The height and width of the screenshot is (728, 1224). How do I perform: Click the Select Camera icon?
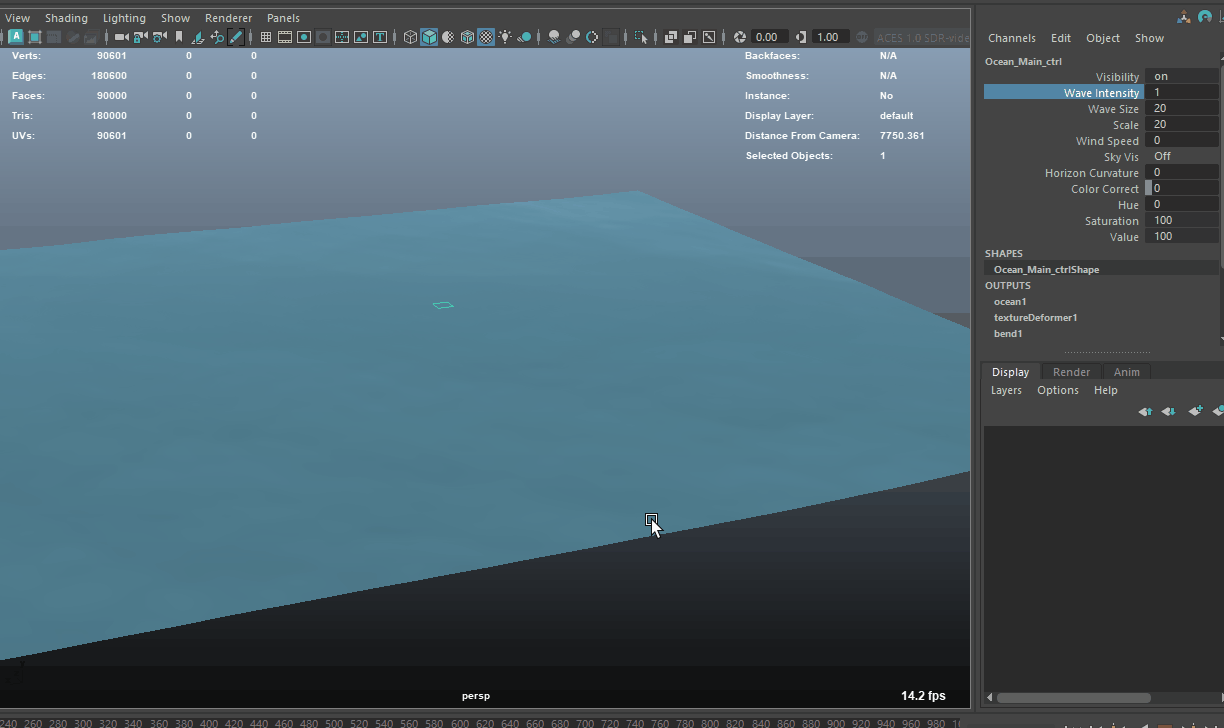[121, 37]
